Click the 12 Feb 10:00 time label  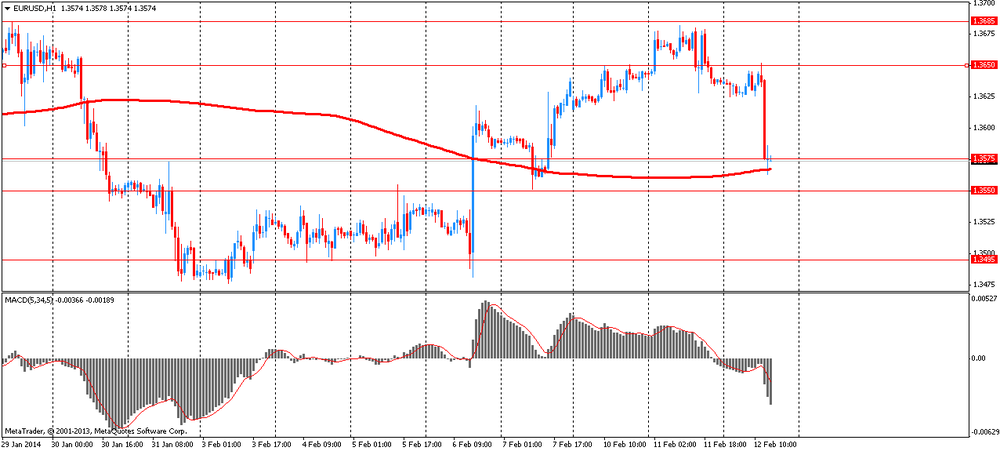click(777, 444)
